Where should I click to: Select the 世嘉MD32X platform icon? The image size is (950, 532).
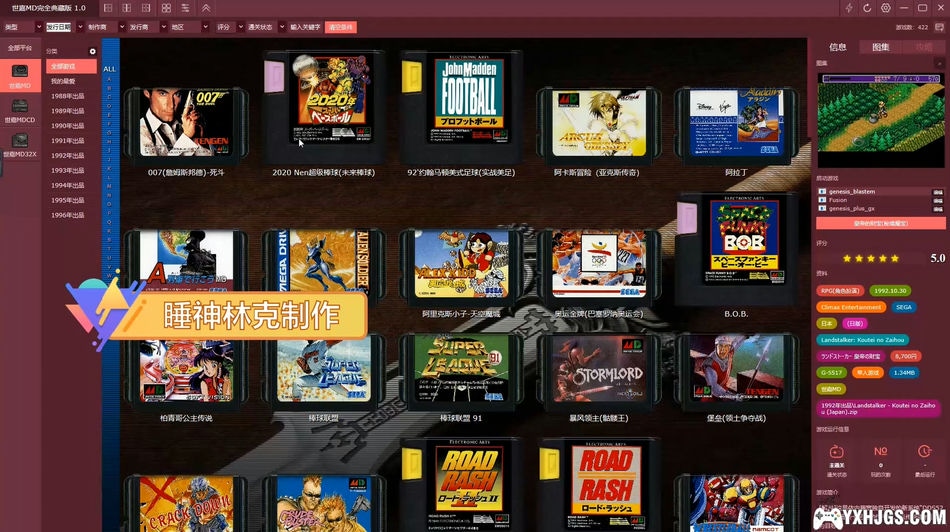click(20, 142)
